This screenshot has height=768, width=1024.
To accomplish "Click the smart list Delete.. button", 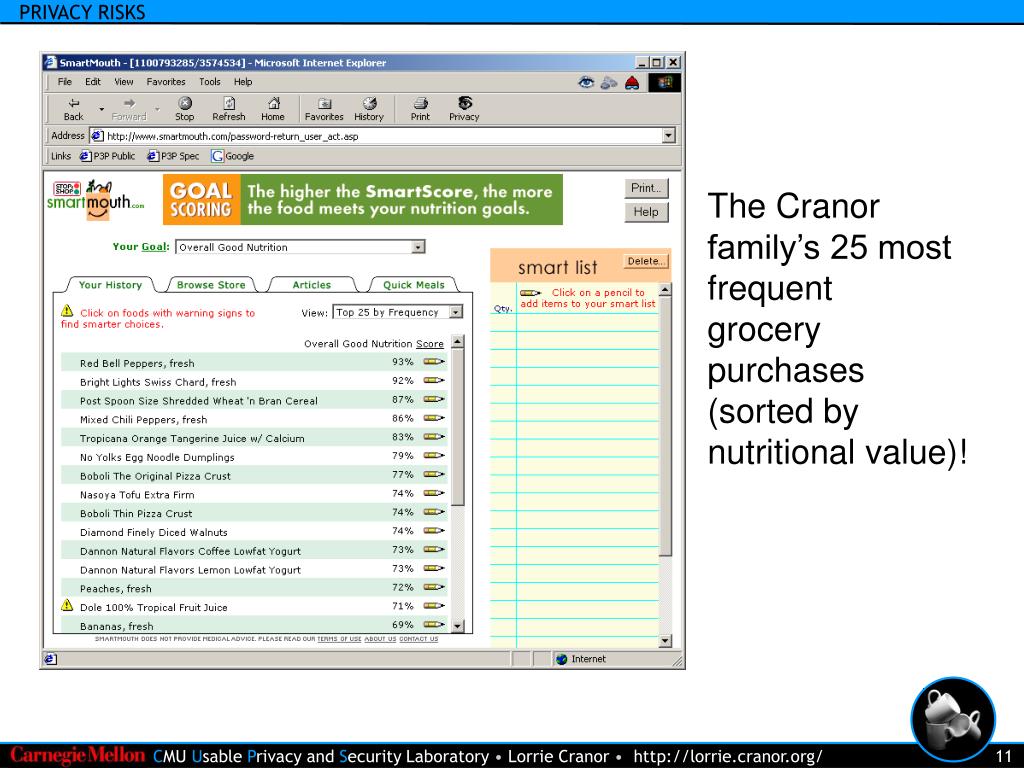I will point(645,261).
